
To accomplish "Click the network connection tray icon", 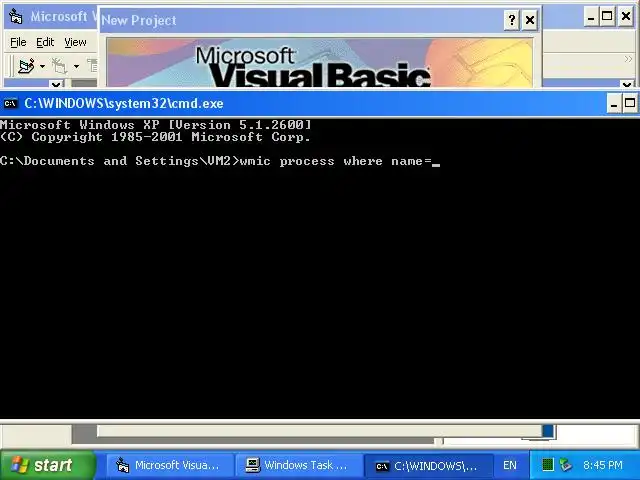I will pos(566,464).
